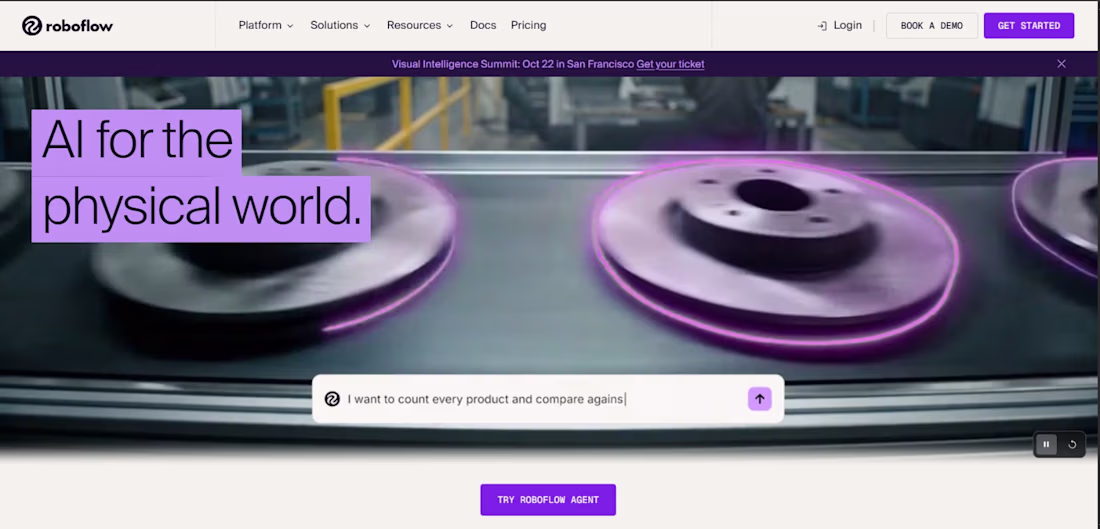
Task: Click the Try Roboflow Agent button
Action: click(548, 500)
